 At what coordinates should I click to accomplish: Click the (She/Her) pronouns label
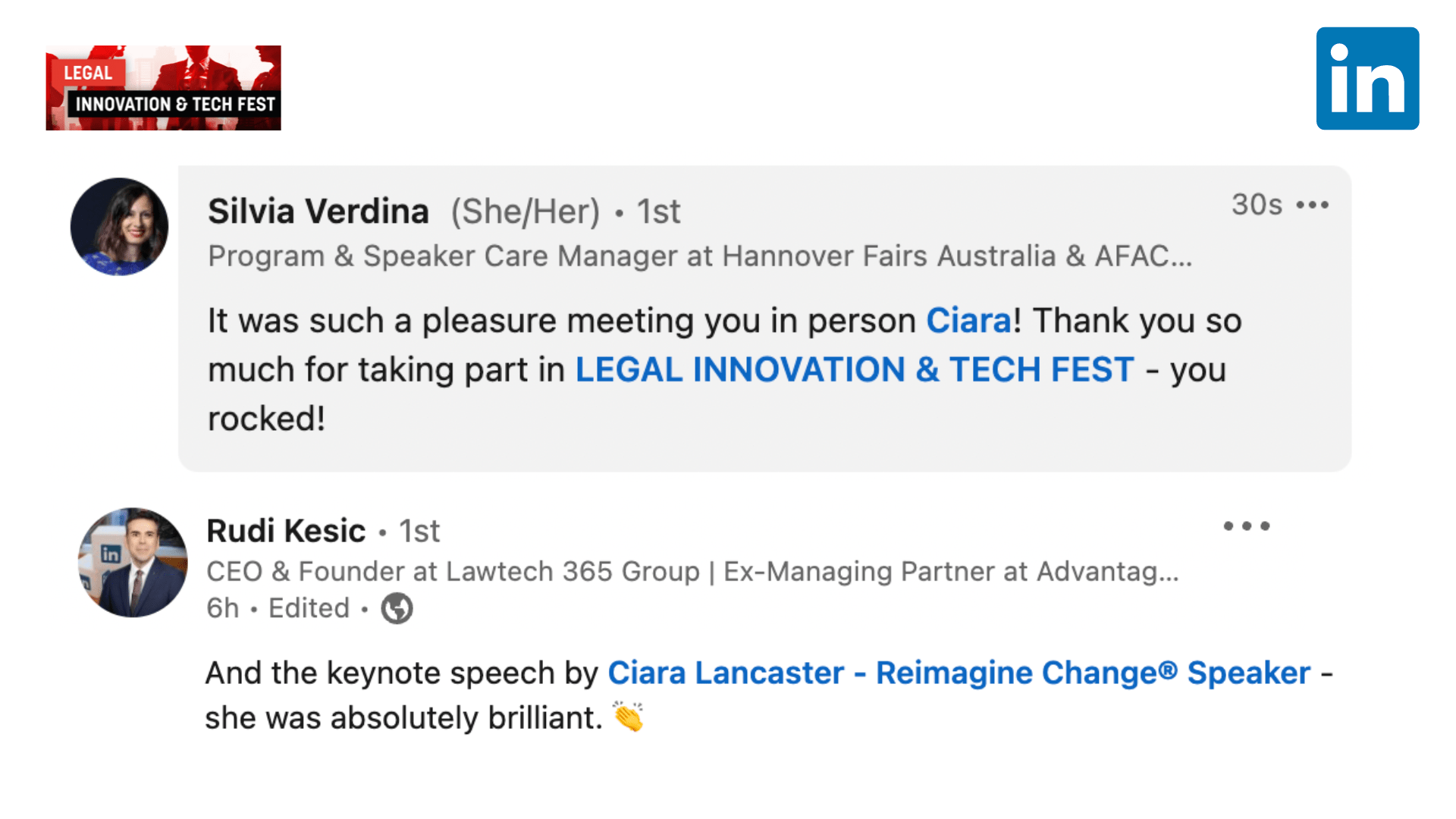(525, 212)
